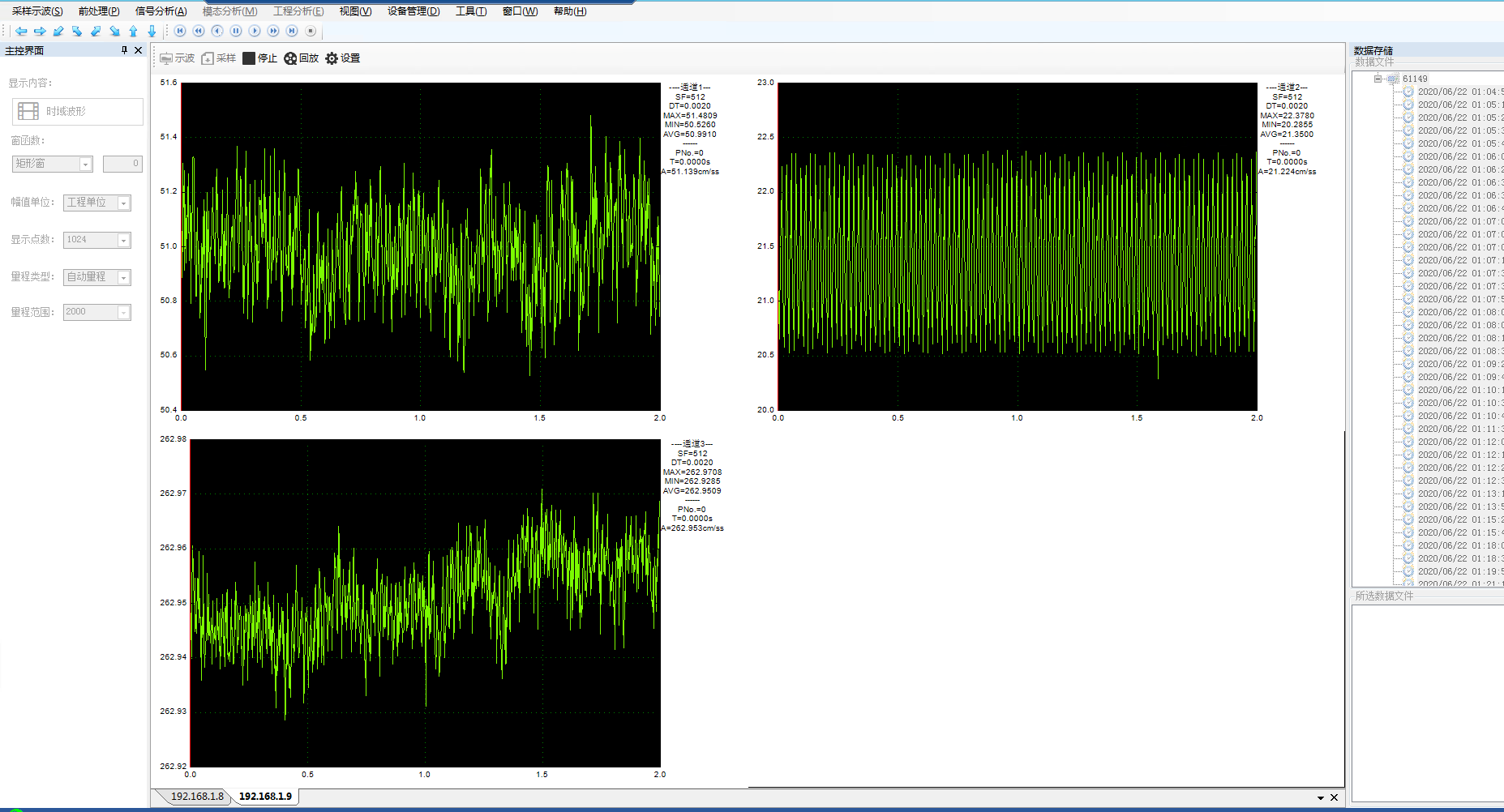Click the 停止 stop icon
1504x812 pixels.
coord(249,58)
